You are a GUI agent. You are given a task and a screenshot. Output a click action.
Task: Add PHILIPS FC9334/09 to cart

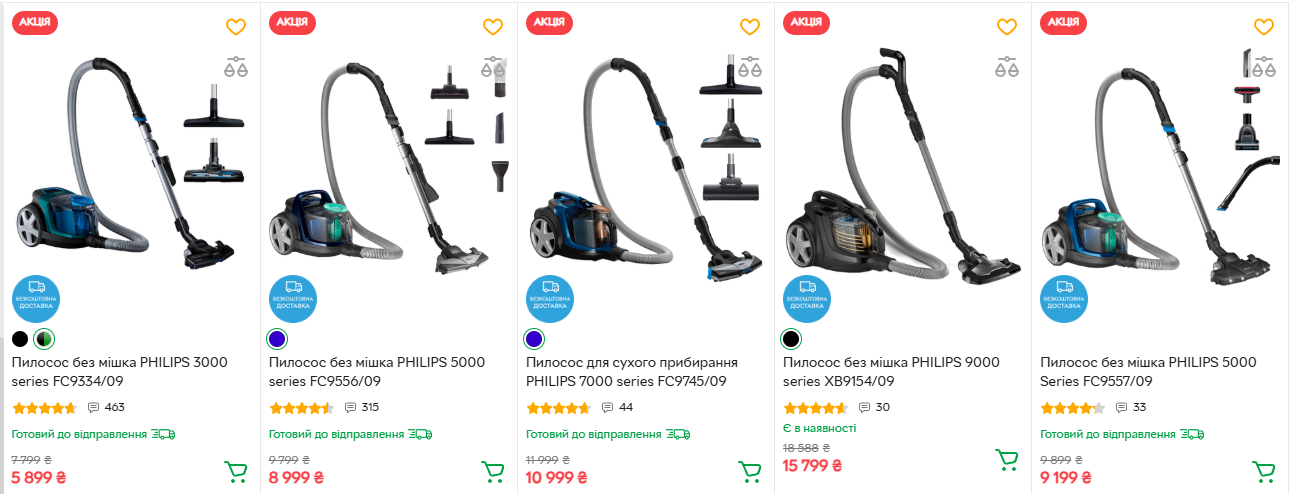(236, 470)
